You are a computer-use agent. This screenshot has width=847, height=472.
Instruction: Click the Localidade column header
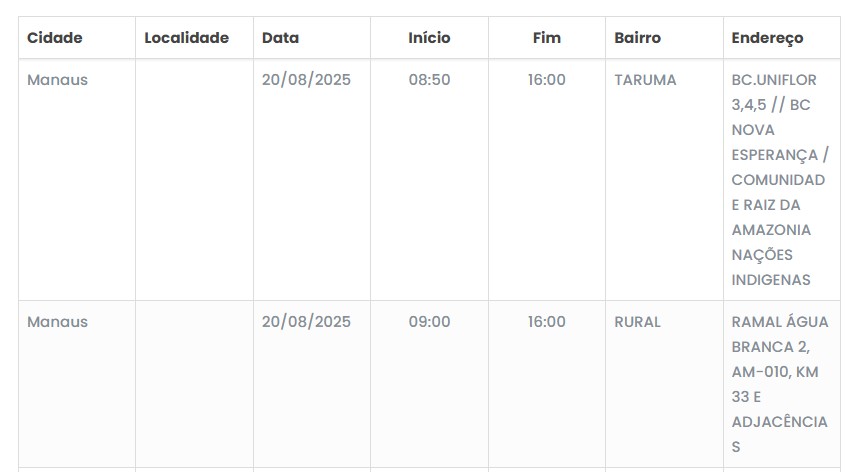pos(186,38)
